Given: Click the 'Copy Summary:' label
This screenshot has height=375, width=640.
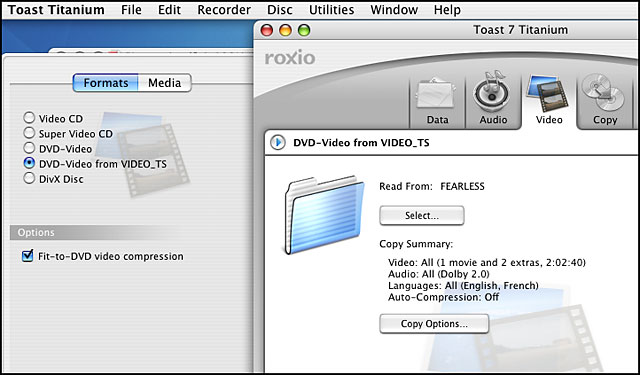Looking at the screenshot, I should tap(416, 244).
